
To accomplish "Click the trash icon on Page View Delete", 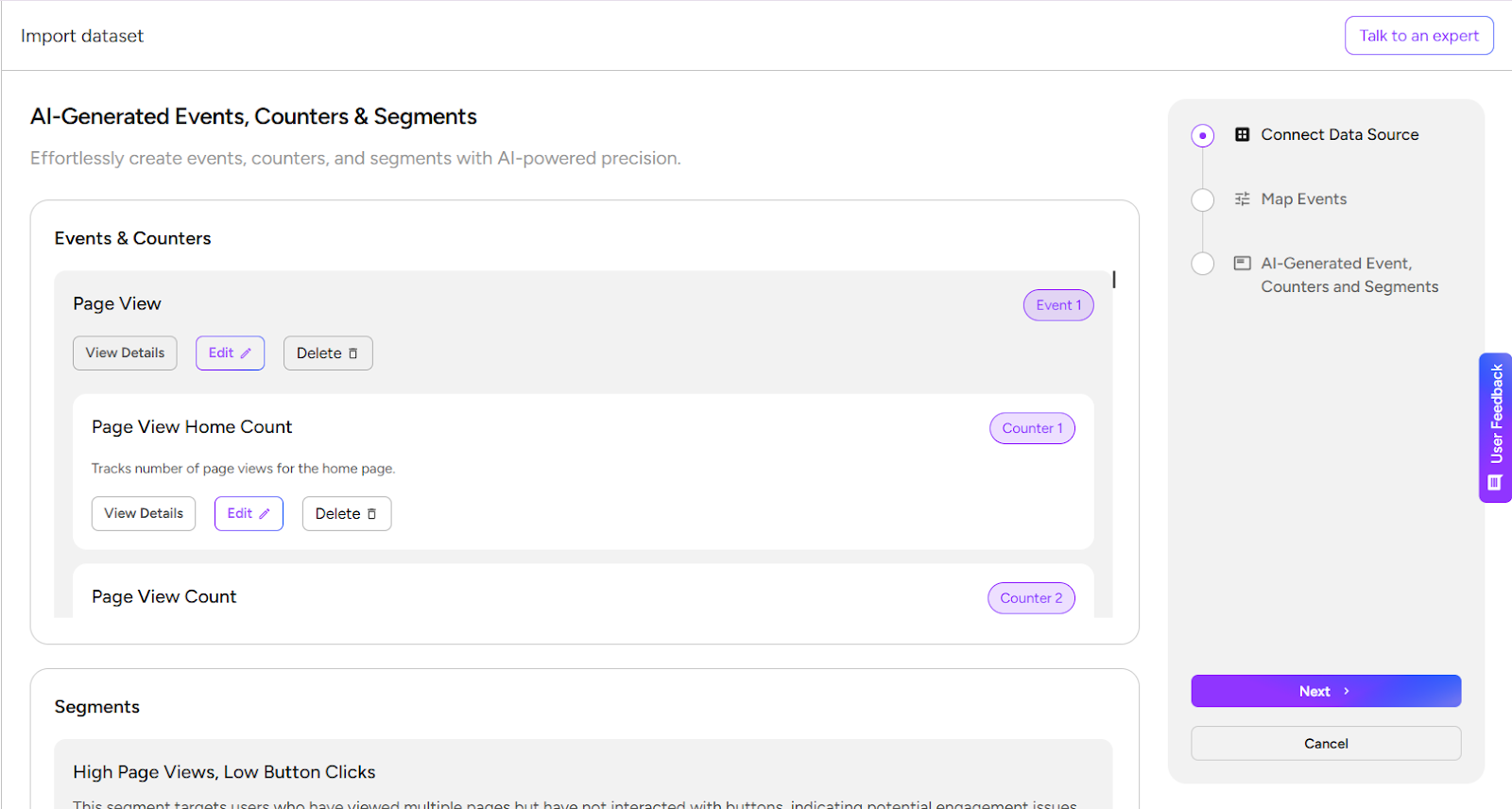I will click(x=353, y=353).
